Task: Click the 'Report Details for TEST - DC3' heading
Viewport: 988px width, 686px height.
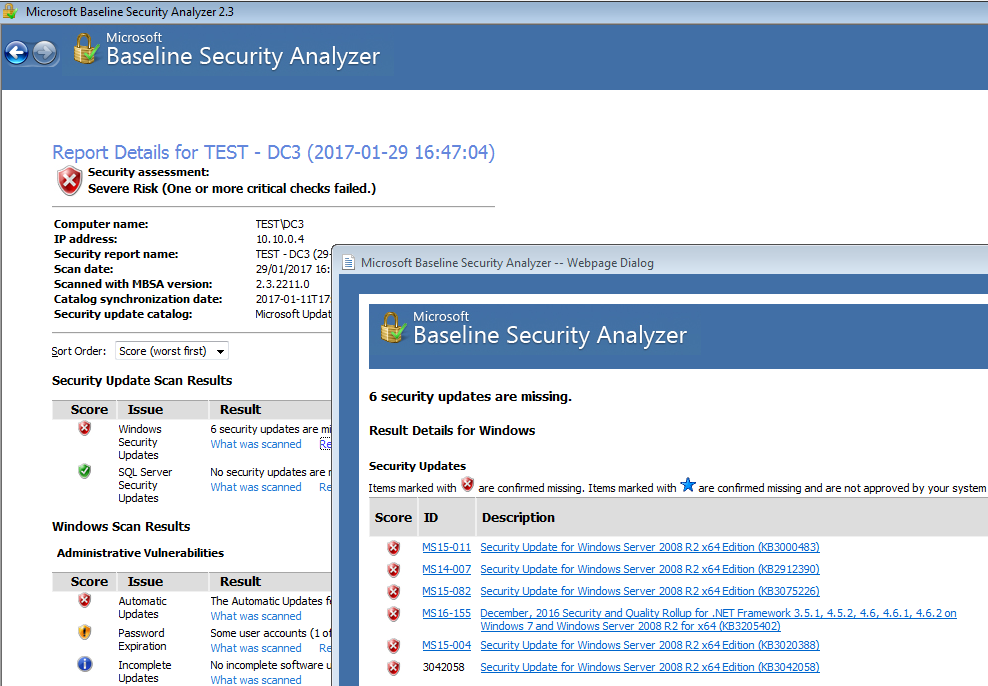Action: tap(273, 152)
